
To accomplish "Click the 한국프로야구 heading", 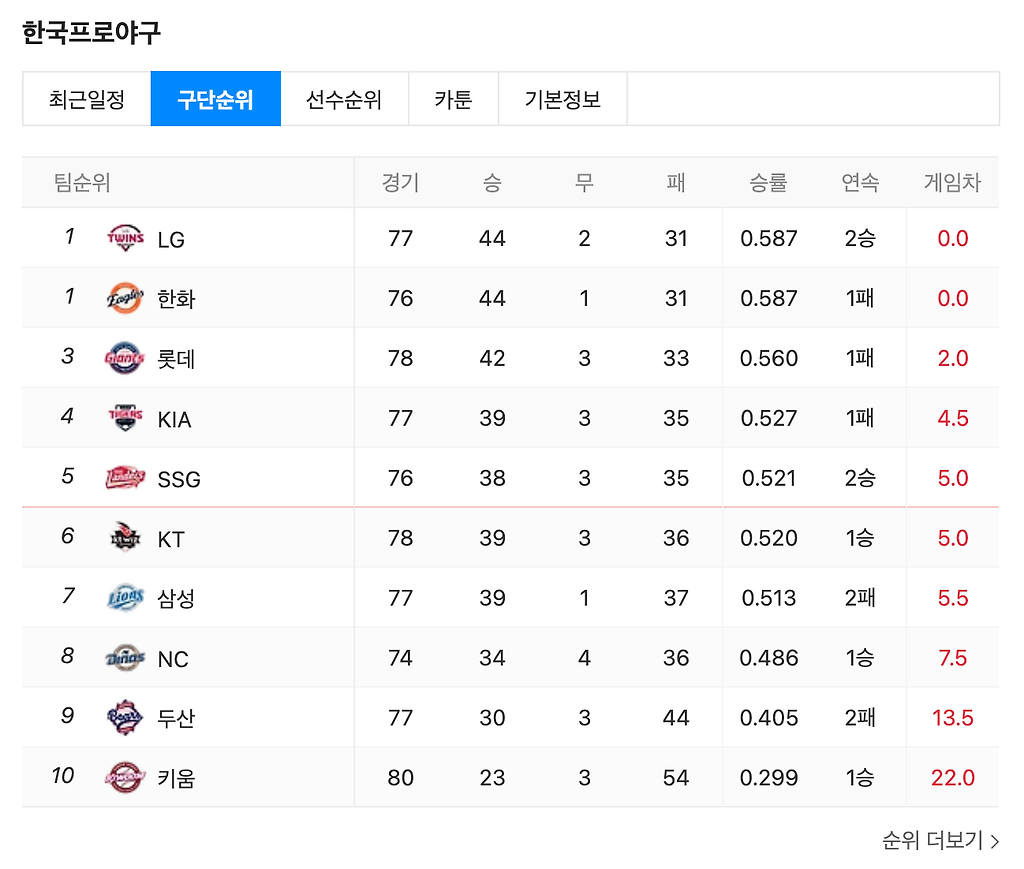I will 91,33.
